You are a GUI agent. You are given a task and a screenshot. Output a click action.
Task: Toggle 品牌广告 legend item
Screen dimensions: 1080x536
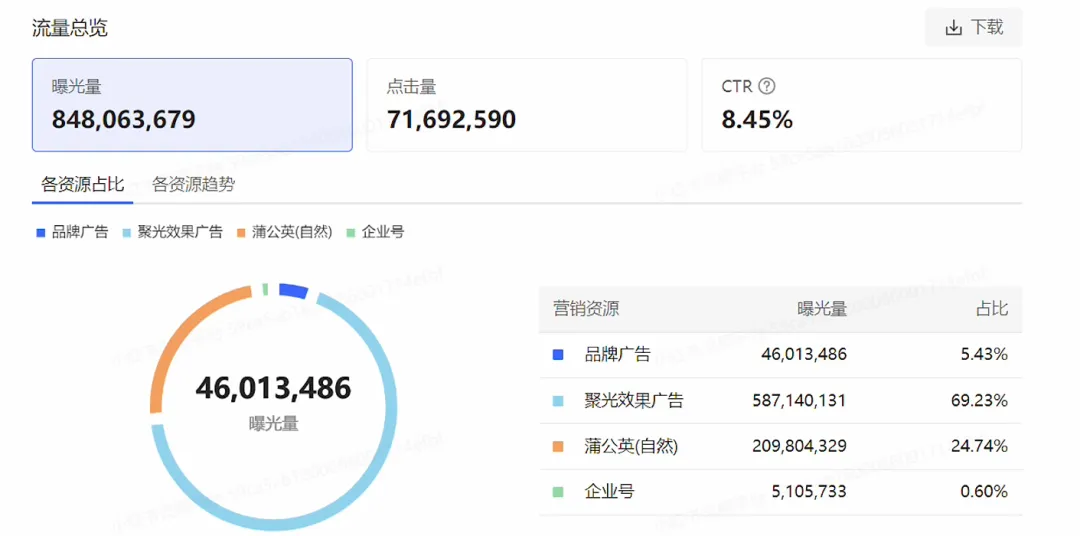point(72,232)
